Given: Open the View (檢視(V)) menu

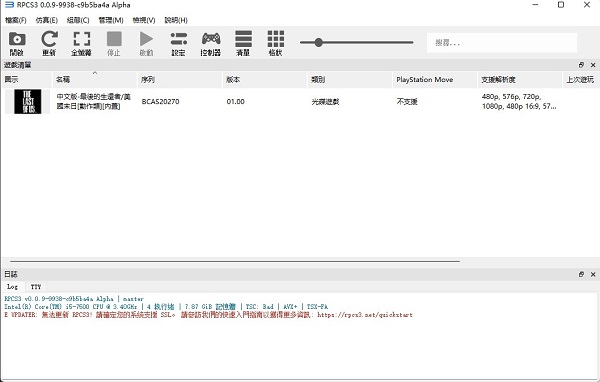Looking at the screenshot, I should (x=144, y=20).
